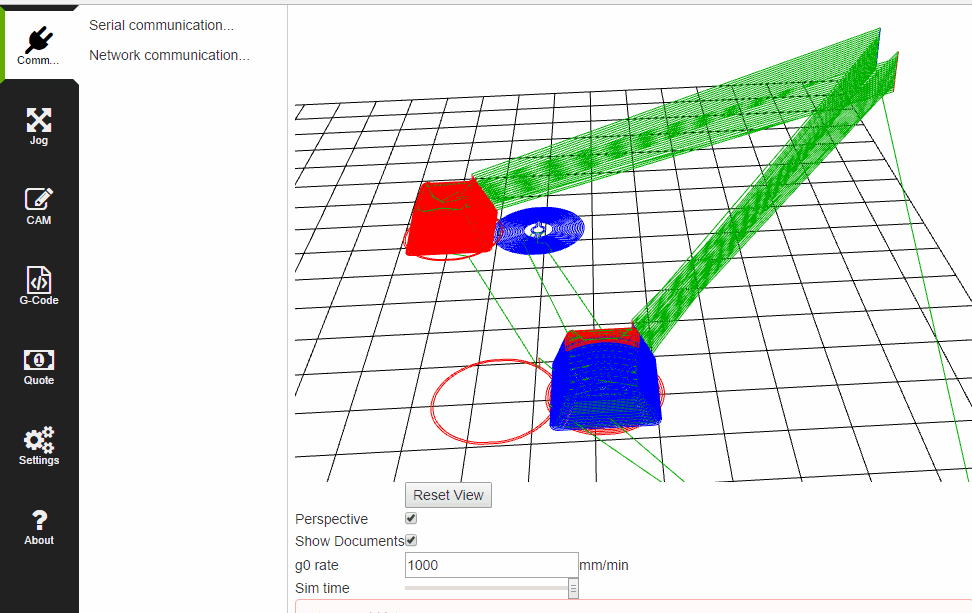972x613 pixels.
Task: Select Network communication option
Action: pyautogui.click(x=169, y=55)
